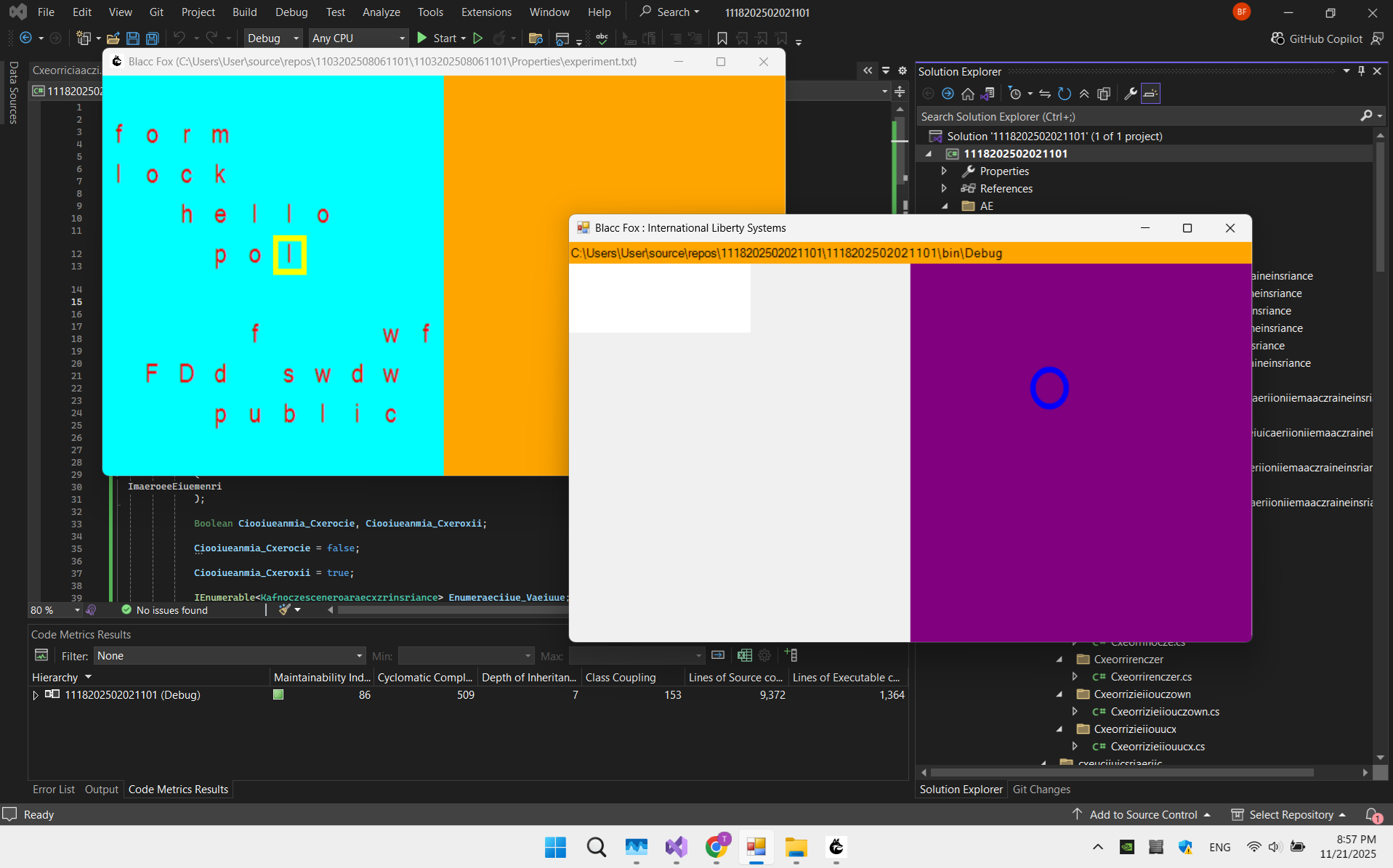1393x868 pixels.
Task: Click the Windows Start button
Action: pos(555,846)
